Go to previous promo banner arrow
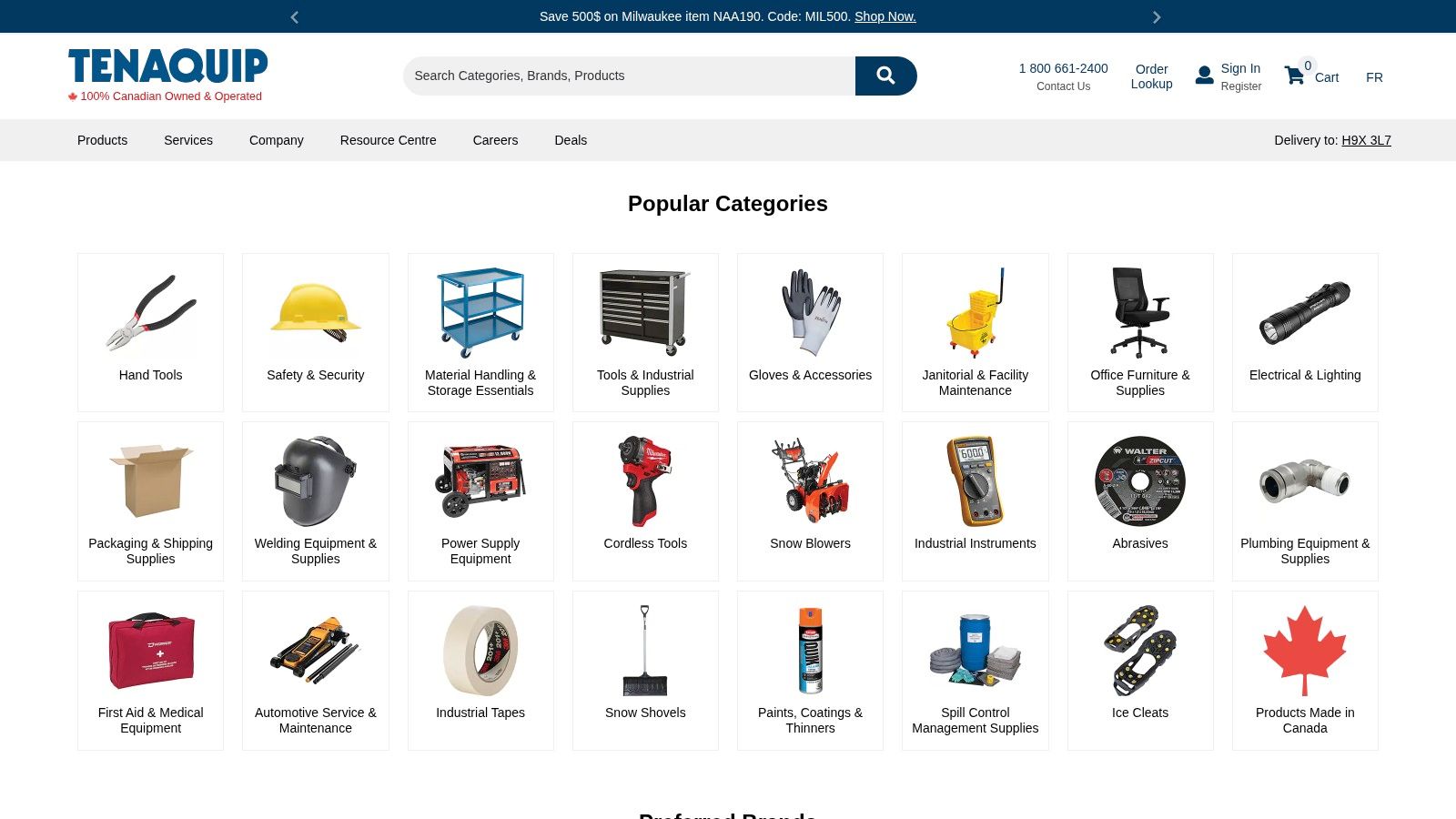Image resolution: width=1456 pixels, height=819 pixels. coord(294,16)
